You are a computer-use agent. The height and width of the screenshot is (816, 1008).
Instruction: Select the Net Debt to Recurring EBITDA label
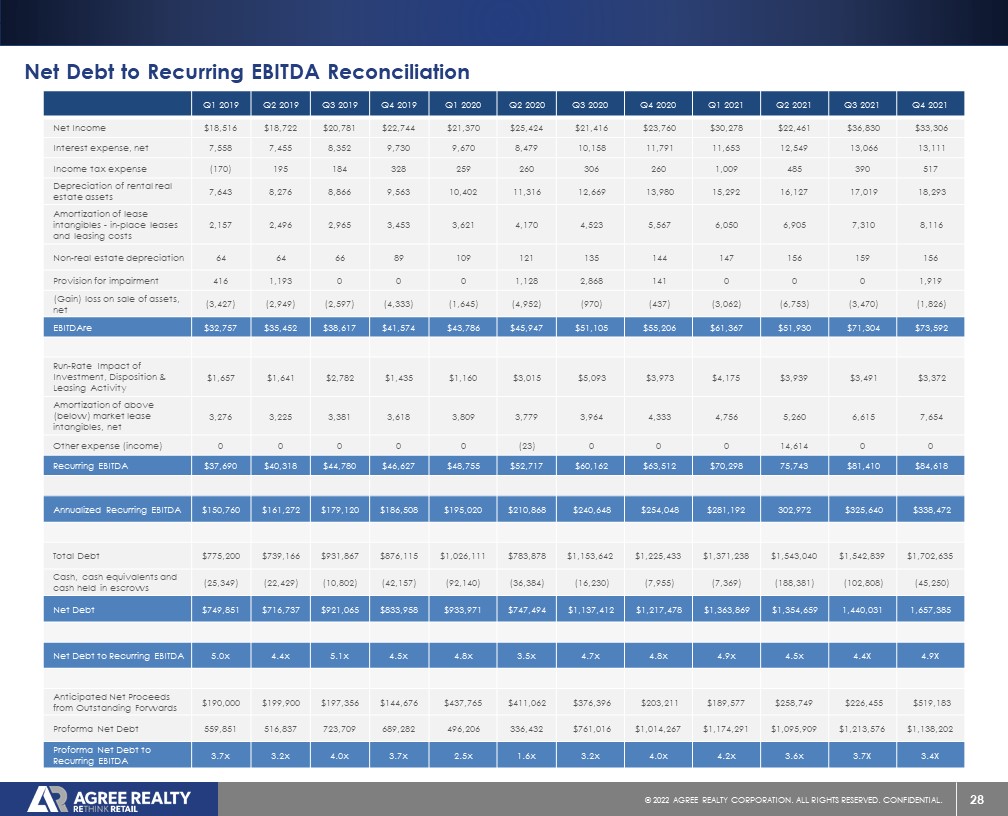(x=118, y=656)
